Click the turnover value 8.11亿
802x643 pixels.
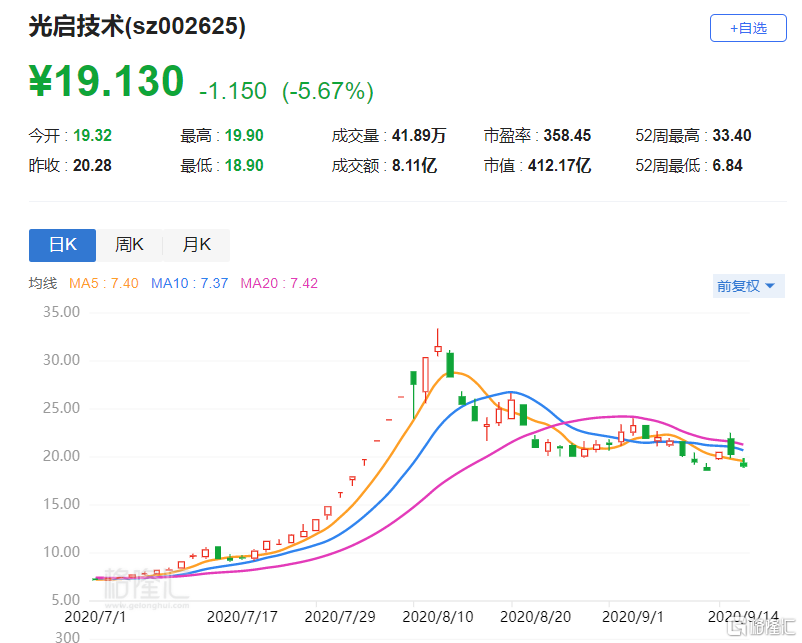[x=414, y=166]
